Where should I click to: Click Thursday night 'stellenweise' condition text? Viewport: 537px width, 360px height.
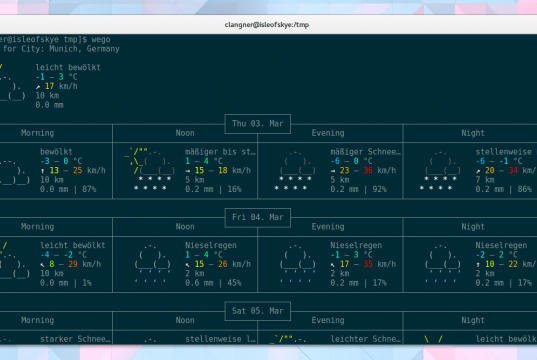pyautogui.click(x=503, y=152)
